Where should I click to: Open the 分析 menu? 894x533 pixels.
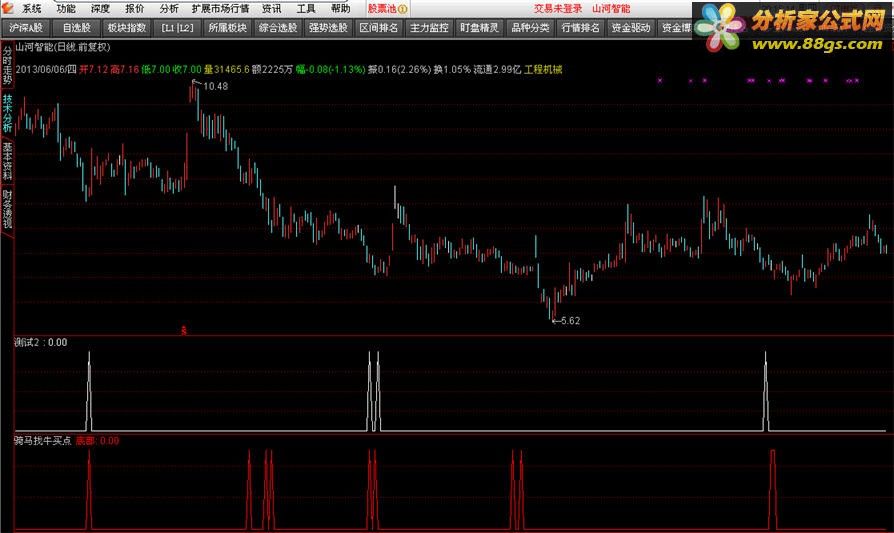point(169,9)
